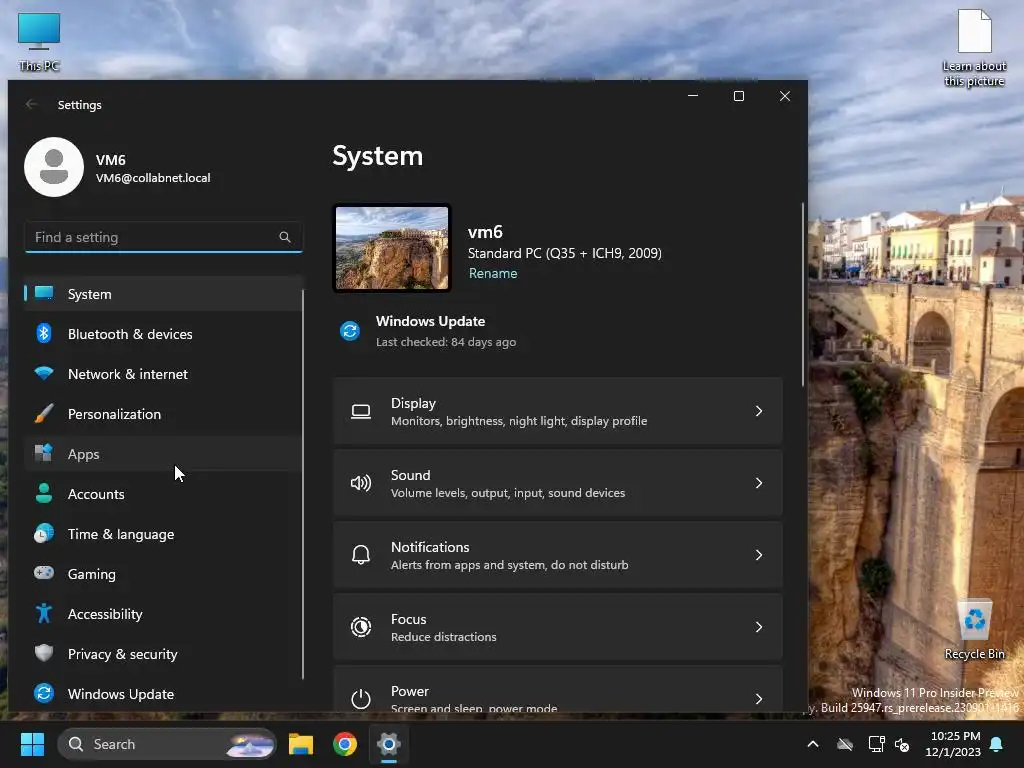This screenshot has width=1024, height=768.
Task: Click the Notifications bell icon in Settings
Action: point(360,555)
